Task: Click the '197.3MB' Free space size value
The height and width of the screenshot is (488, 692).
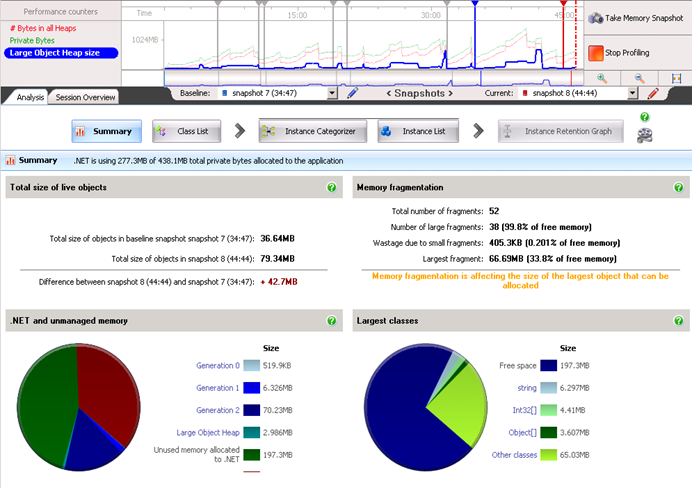Action: [x=575, y=366]
